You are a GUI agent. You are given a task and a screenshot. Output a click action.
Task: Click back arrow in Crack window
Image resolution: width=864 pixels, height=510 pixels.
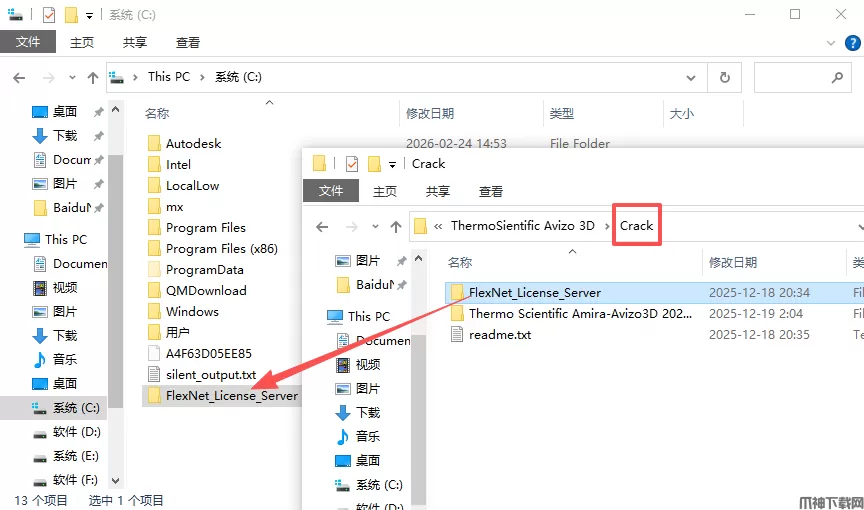pyautogui.click(x=322, y=226)
